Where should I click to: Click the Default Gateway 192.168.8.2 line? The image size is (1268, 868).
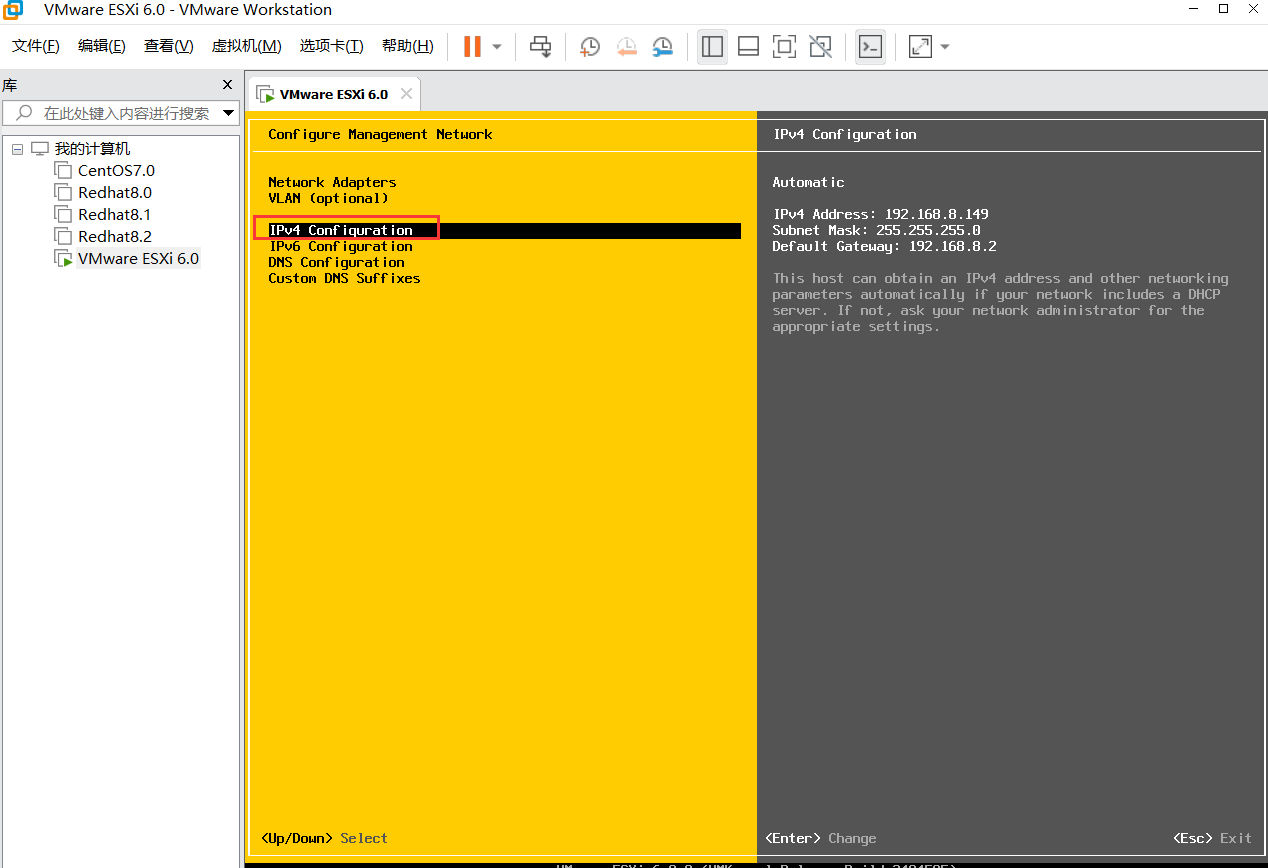884,246
